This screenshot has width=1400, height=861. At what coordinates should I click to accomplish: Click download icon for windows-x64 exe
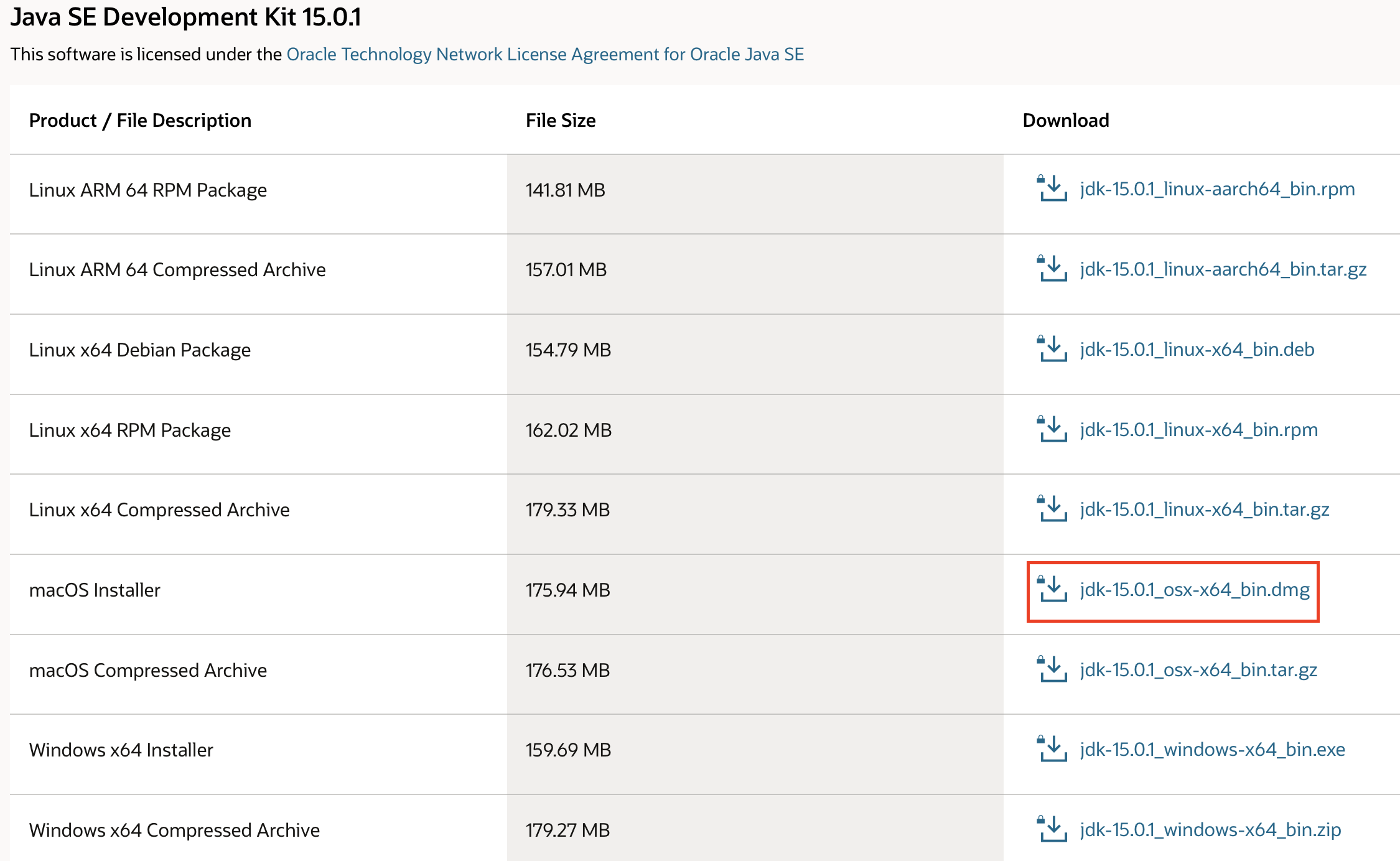point(1052,749)
